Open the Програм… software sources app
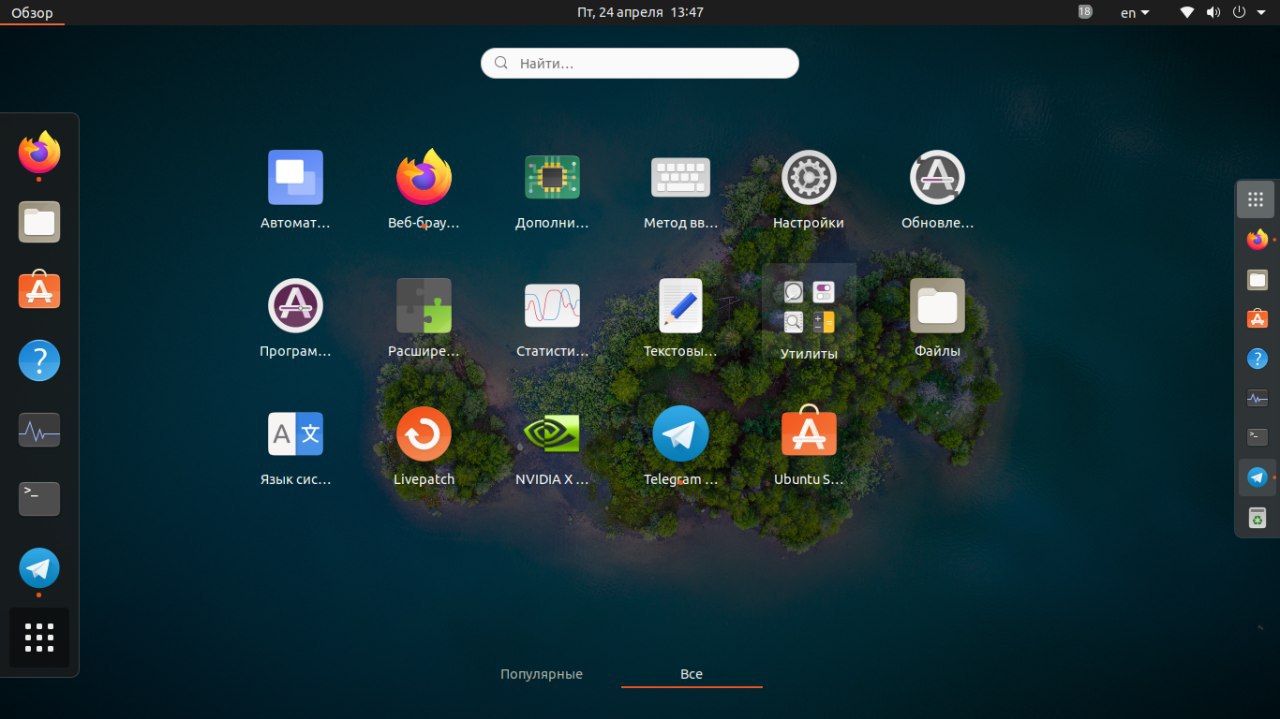 pyautogui.click(x=295, y=318)
